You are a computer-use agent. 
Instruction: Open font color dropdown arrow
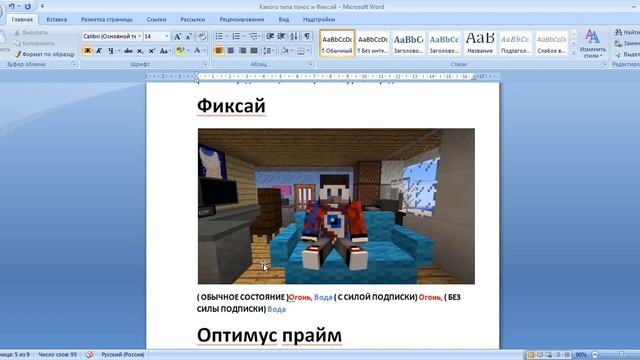pyautogui.click(x=204, y=51)
